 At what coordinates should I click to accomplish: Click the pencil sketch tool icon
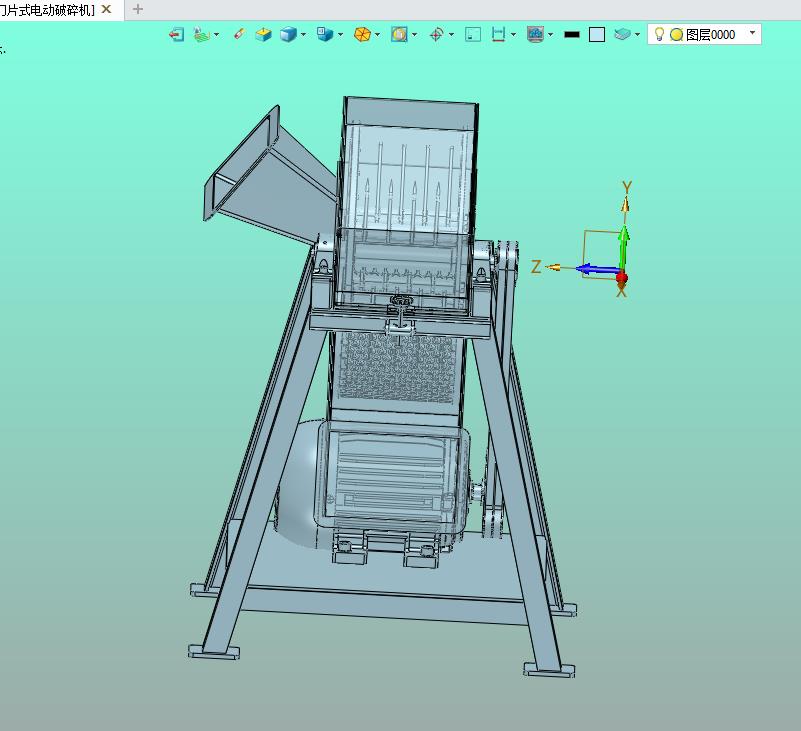click(x=239, y=34)
